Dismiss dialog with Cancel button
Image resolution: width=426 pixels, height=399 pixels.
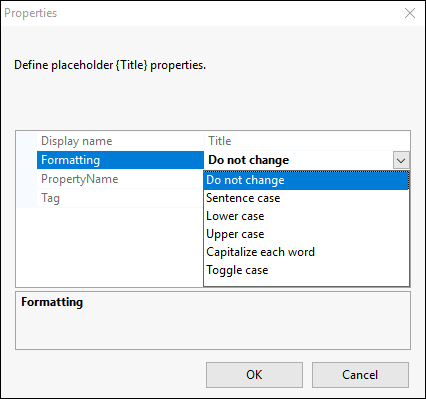click(360, 375)
